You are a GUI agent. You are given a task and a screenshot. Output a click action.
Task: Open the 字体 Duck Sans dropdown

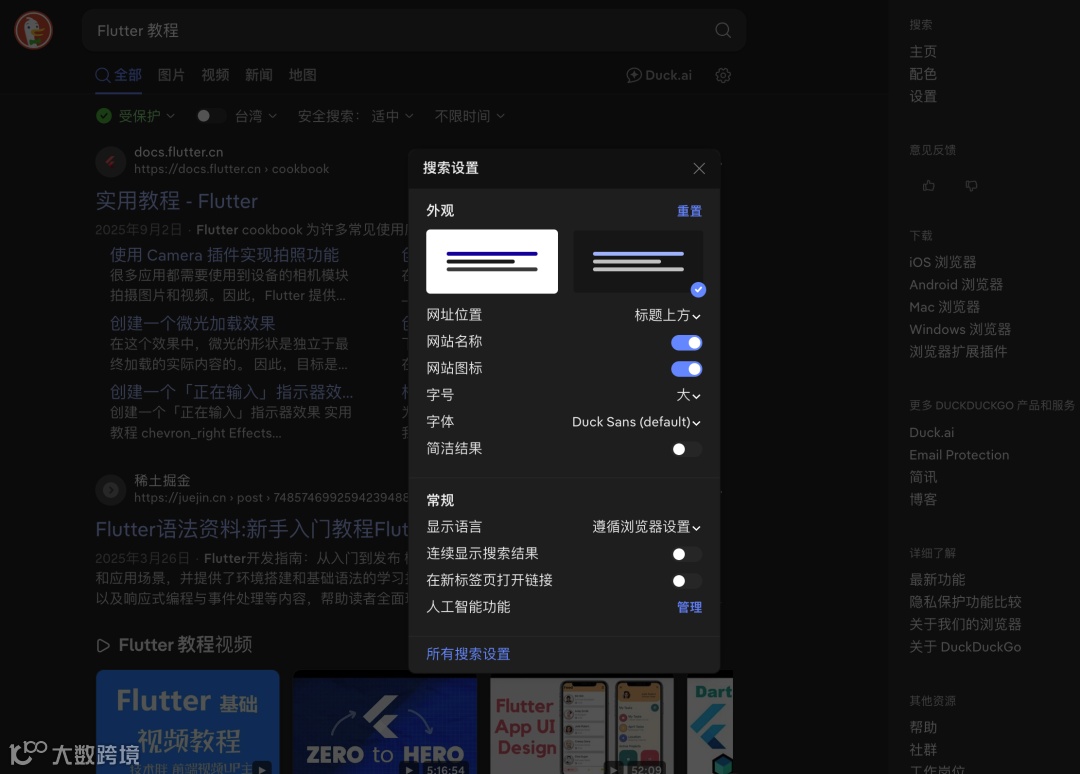[x=636, y=422]
